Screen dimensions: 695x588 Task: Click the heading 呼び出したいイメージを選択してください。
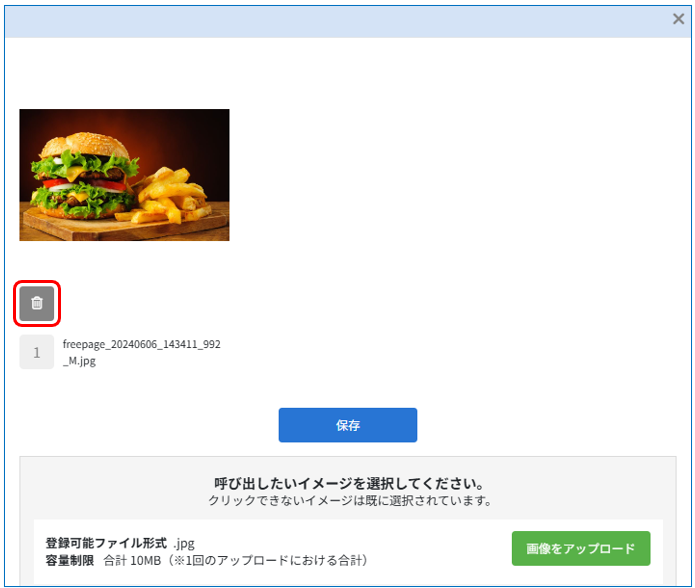pyautogui.click(x=350, y=483)
